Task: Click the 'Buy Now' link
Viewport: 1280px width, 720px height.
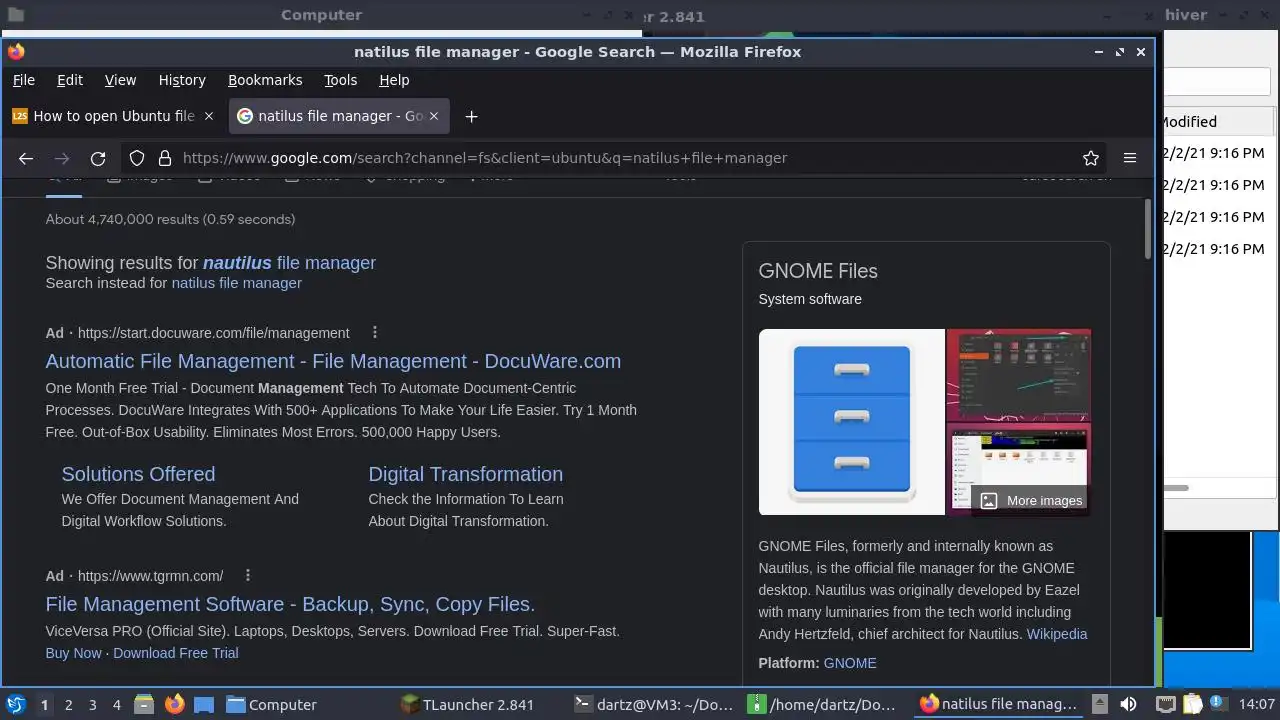Action: 73,653
